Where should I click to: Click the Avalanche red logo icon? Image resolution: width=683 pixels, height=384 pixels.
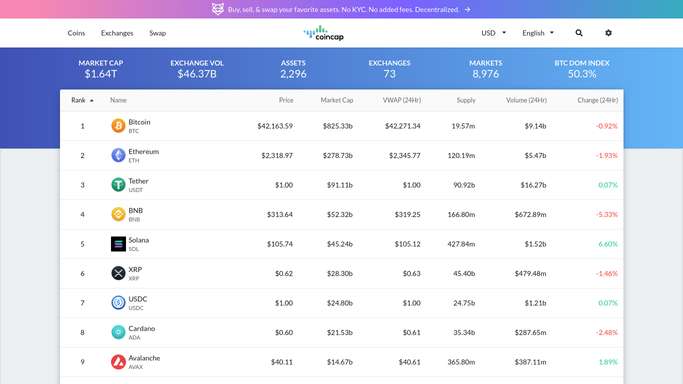[118, 362]
